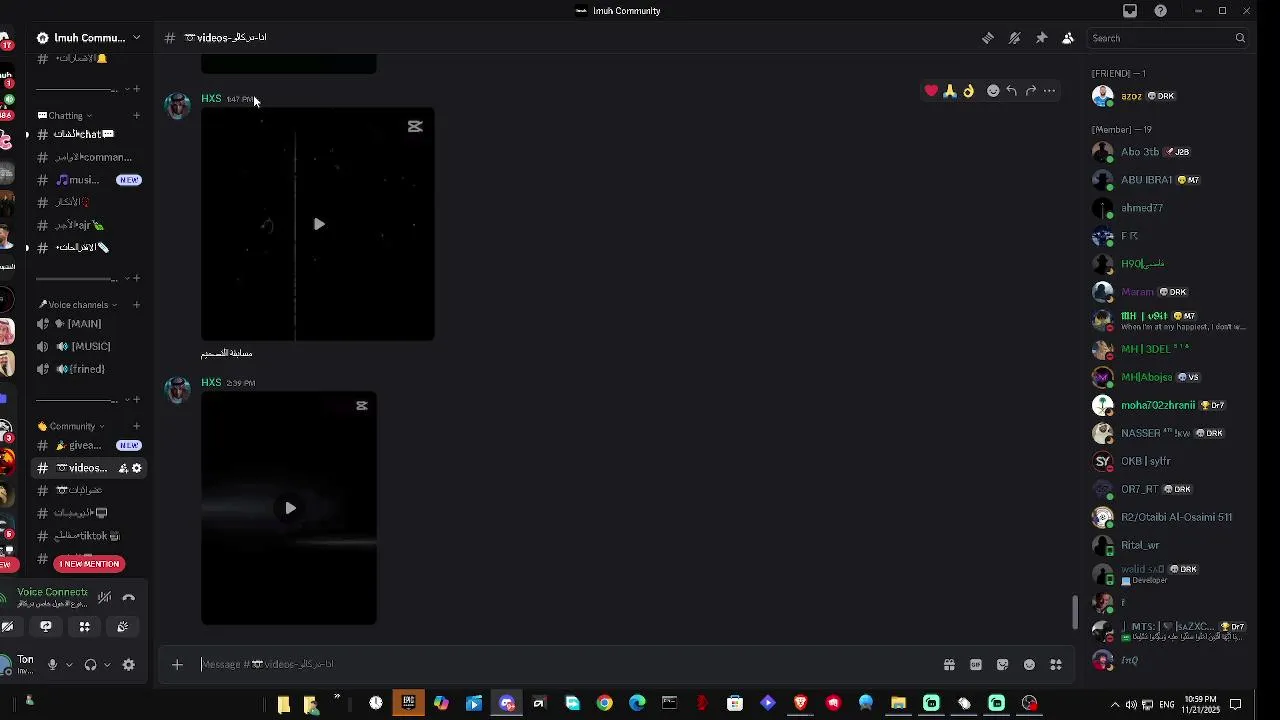The image size is (1280, 720).
Task: Open the microphone input options dropdown
Action: pos(69,665)
